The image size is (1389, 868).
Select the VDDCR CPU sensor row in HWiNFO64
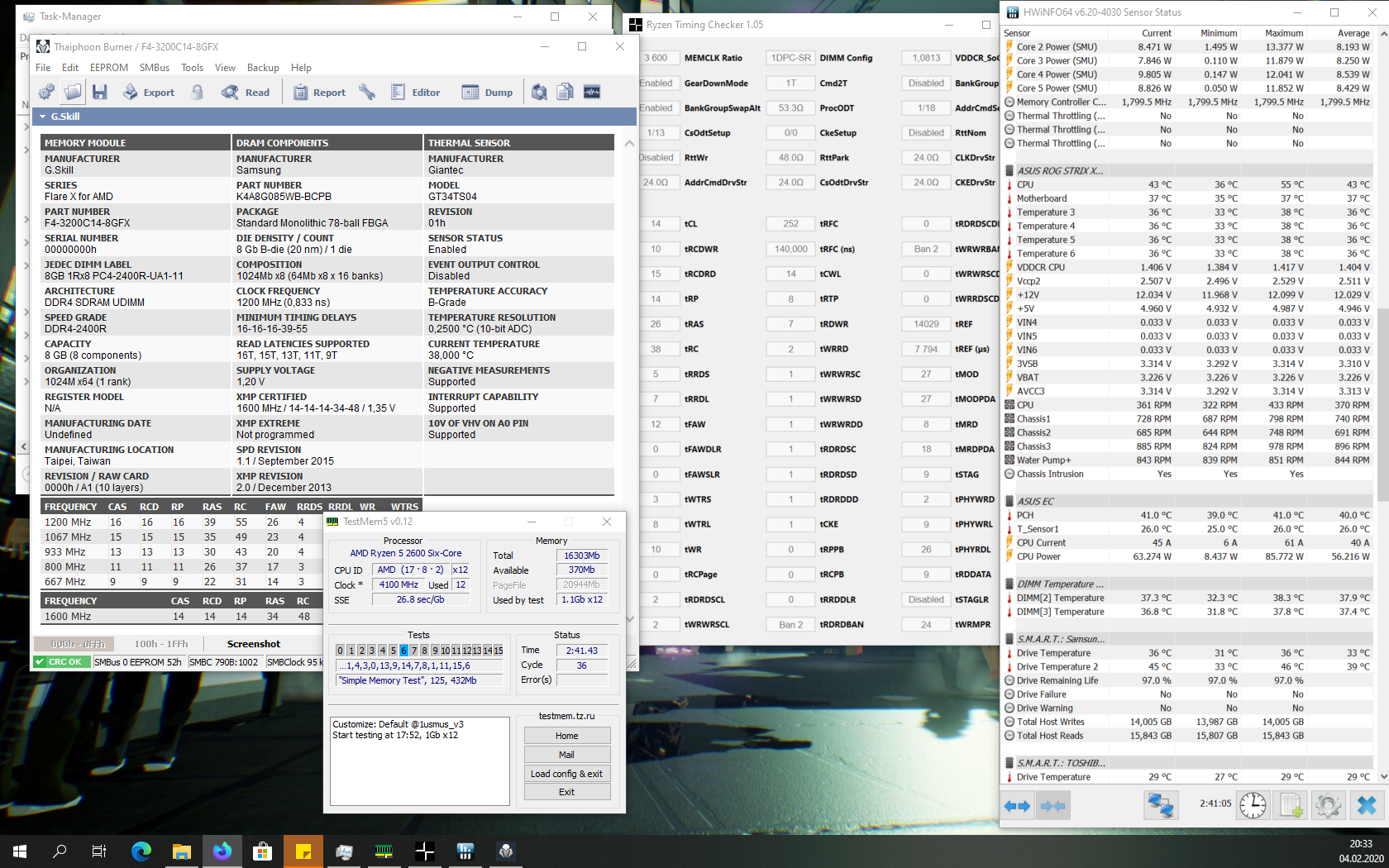[x=1189, y=268]
